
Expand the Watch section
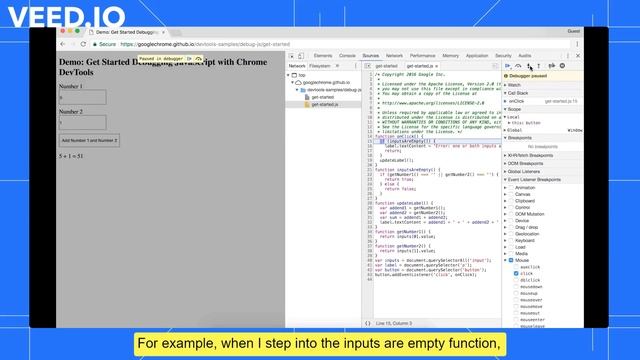coord(542,85)
